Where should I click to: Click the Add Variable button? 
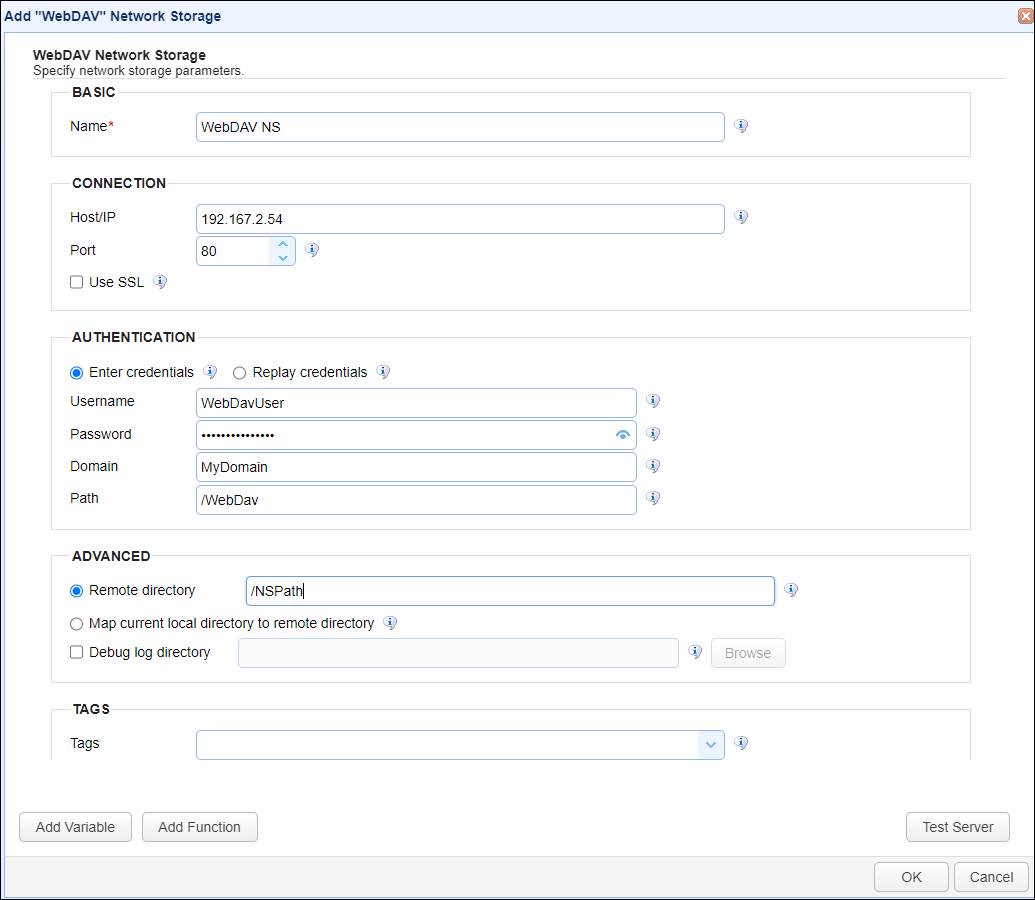[x=75, y=827]
